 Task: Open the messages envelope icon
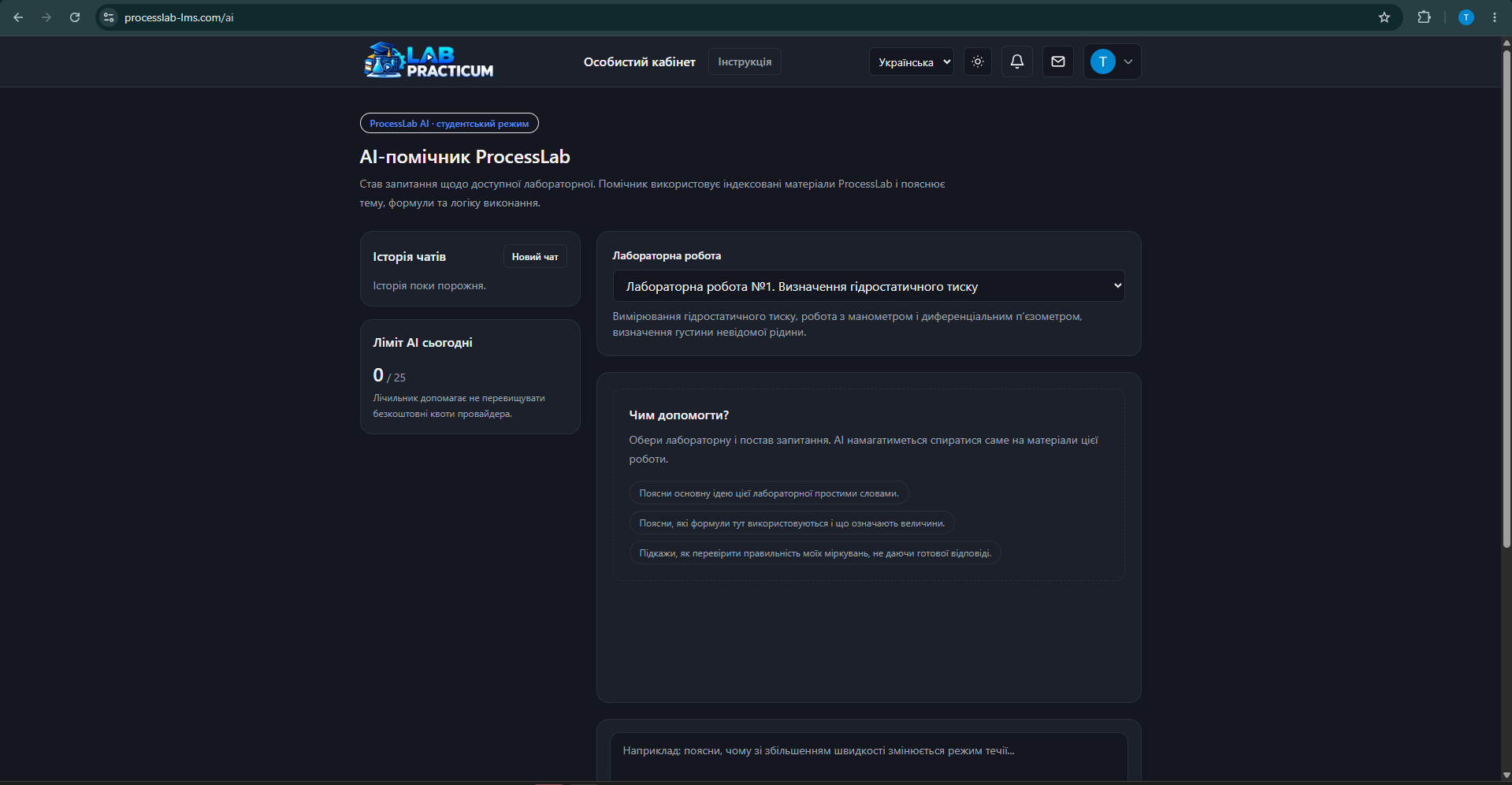coord(1057,61)
